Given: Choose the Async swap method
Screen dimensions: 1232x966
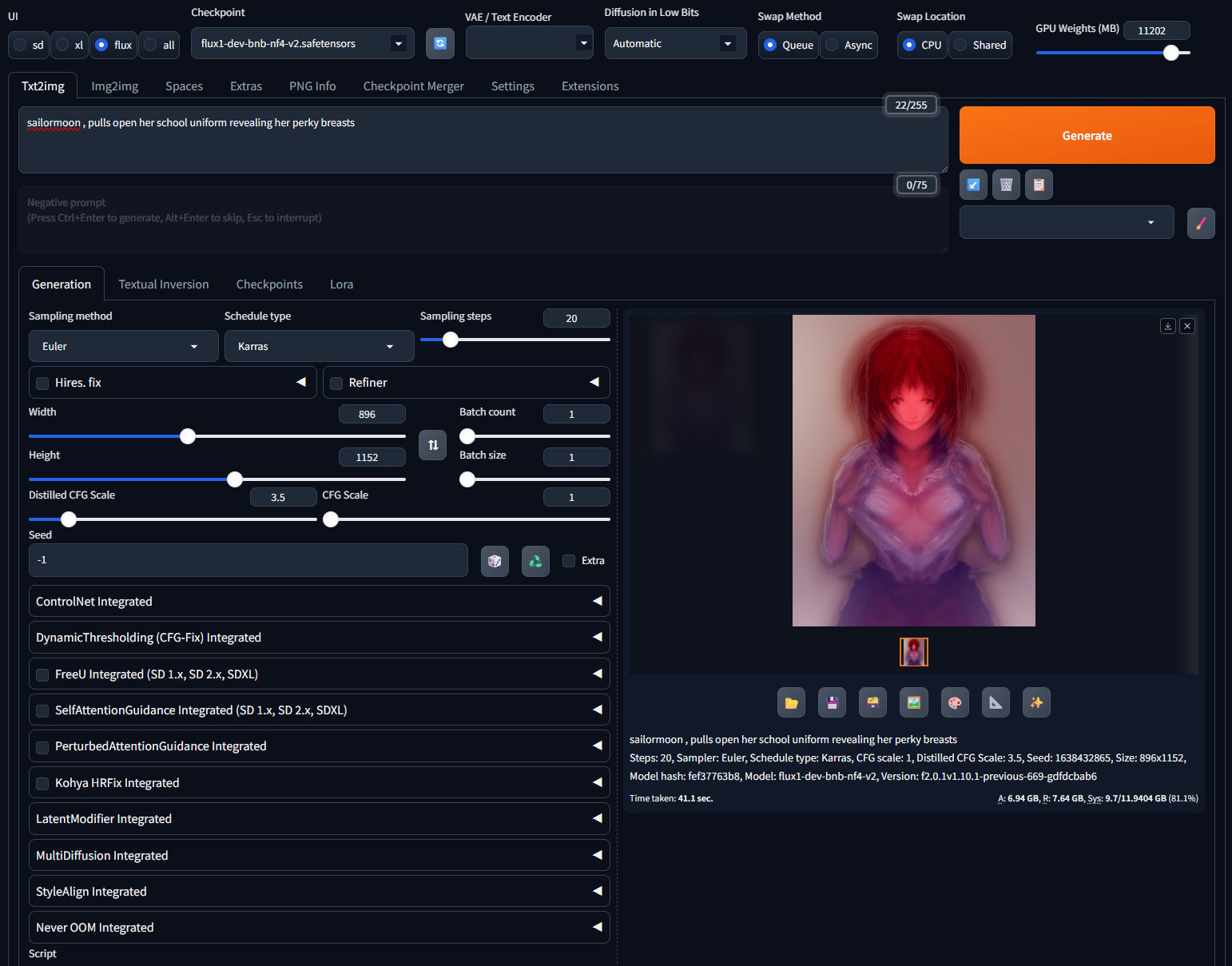Looking at the screenshot, I should pos(833,45).
